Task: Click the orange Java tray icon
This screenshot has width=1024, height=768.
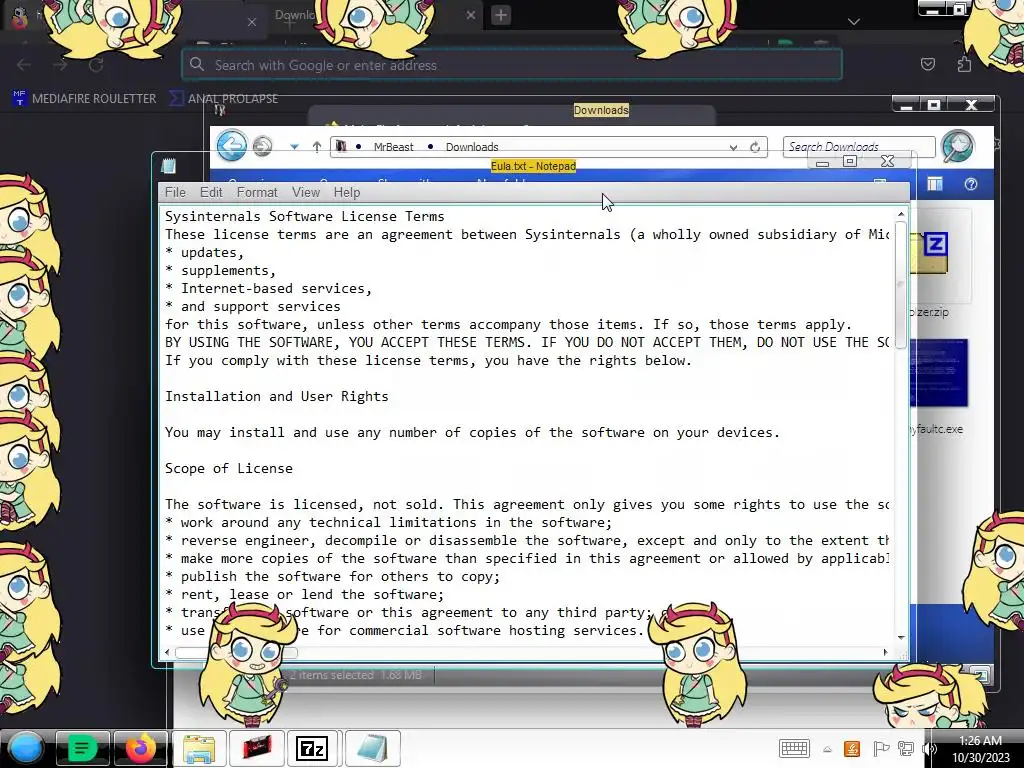Action: (852, 748)
